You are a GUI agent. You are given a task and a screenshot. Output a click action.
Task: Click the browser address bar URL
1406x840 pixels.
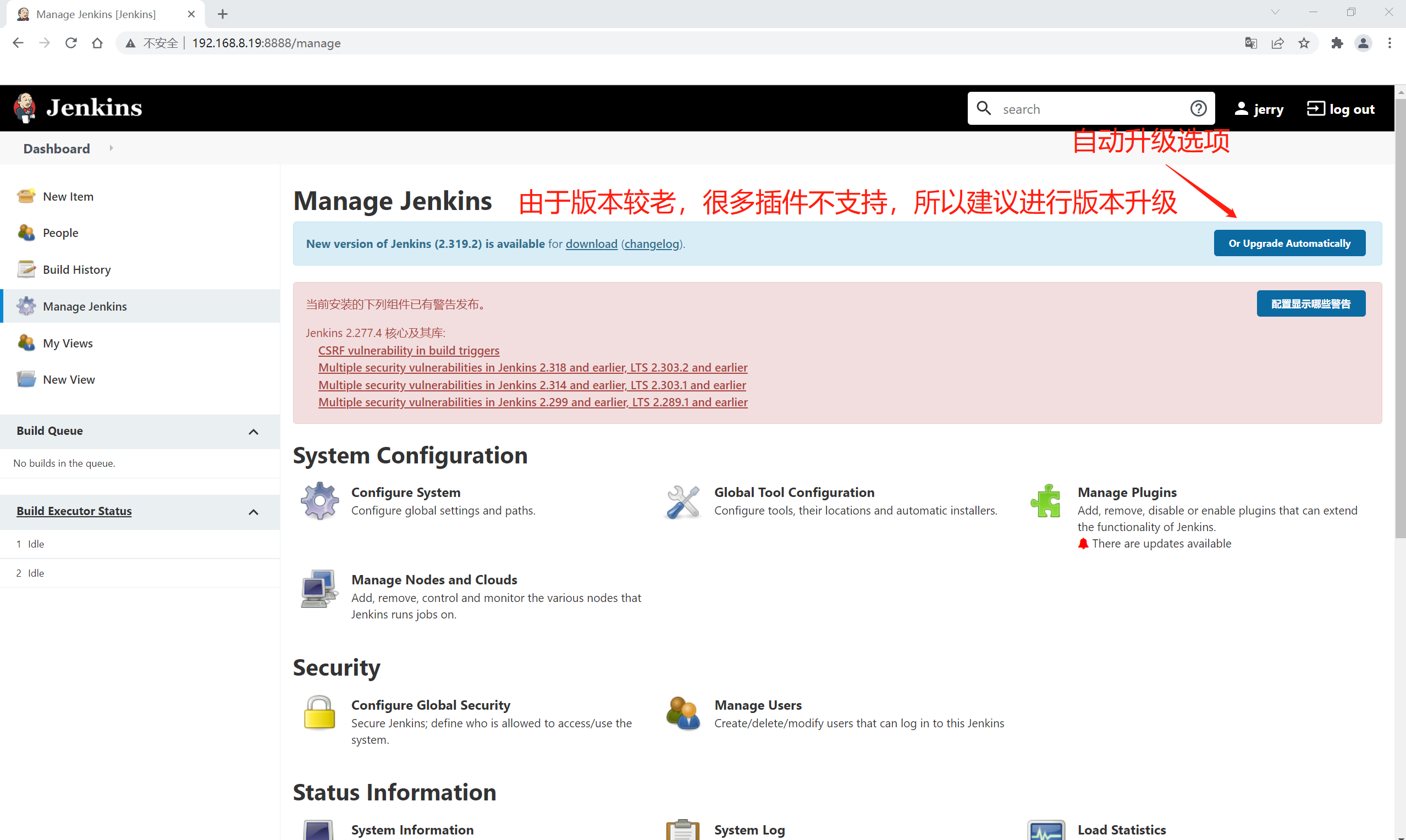(x=266, y=43)
